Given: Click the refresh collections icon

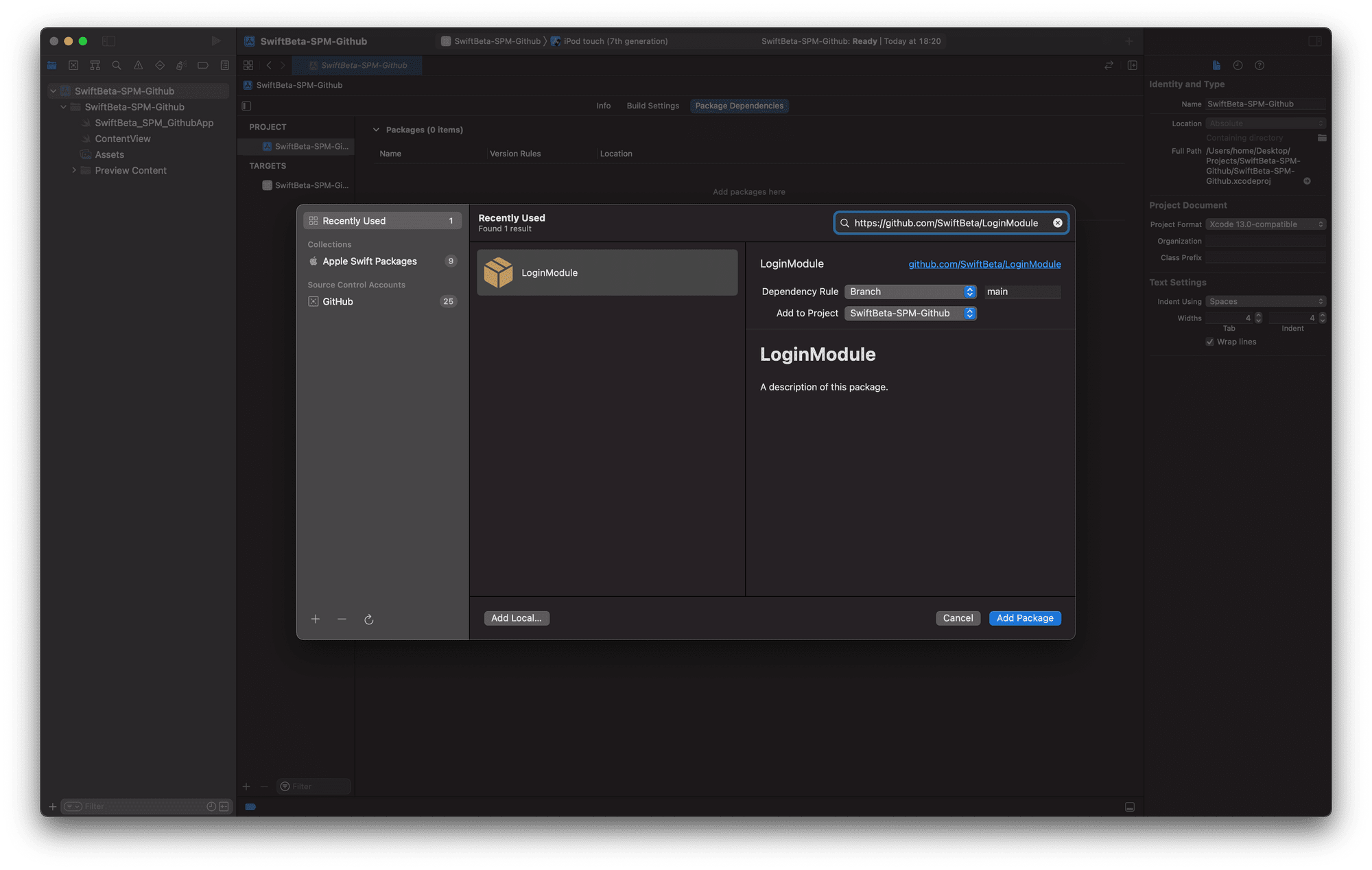Looking at the screenshot, I should (x=368, y=620).
